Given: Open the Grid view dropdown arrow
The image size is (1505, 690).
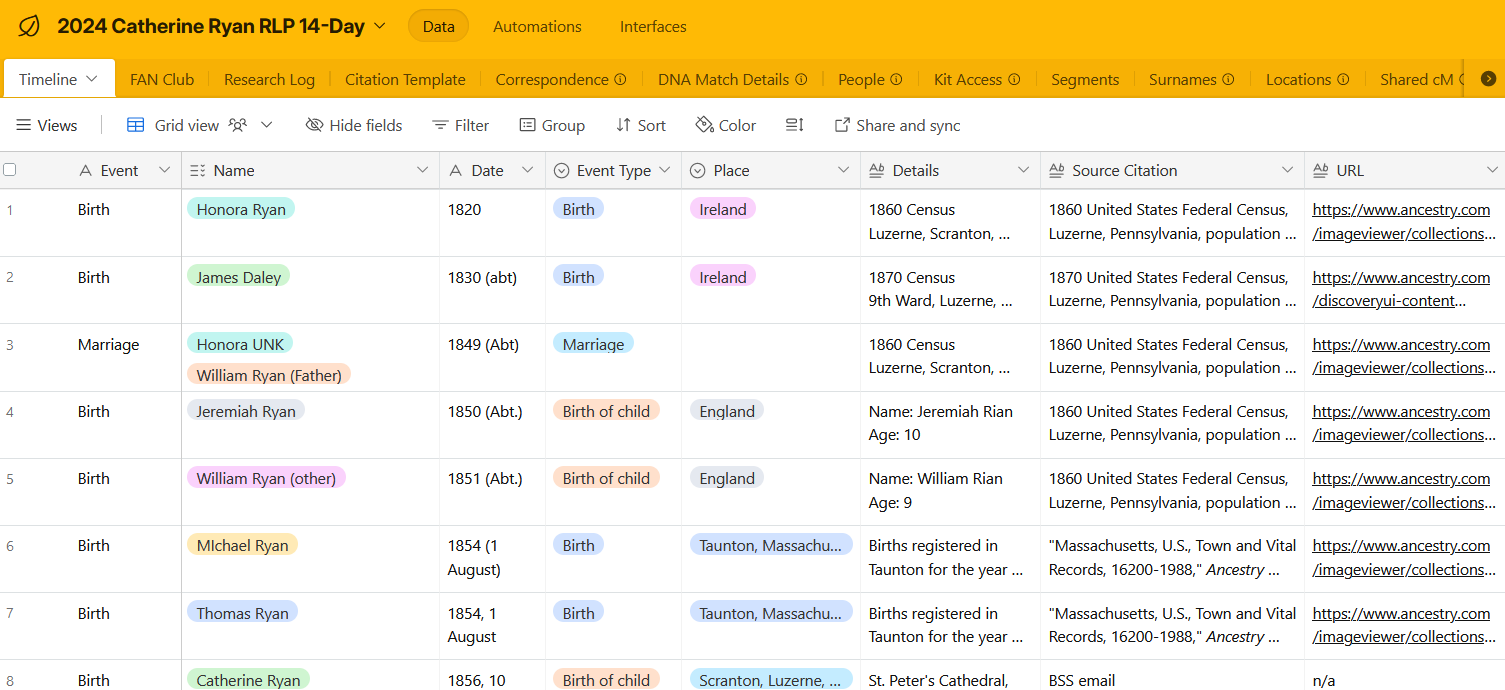Looking at the screenshot, I should point(267,125).
